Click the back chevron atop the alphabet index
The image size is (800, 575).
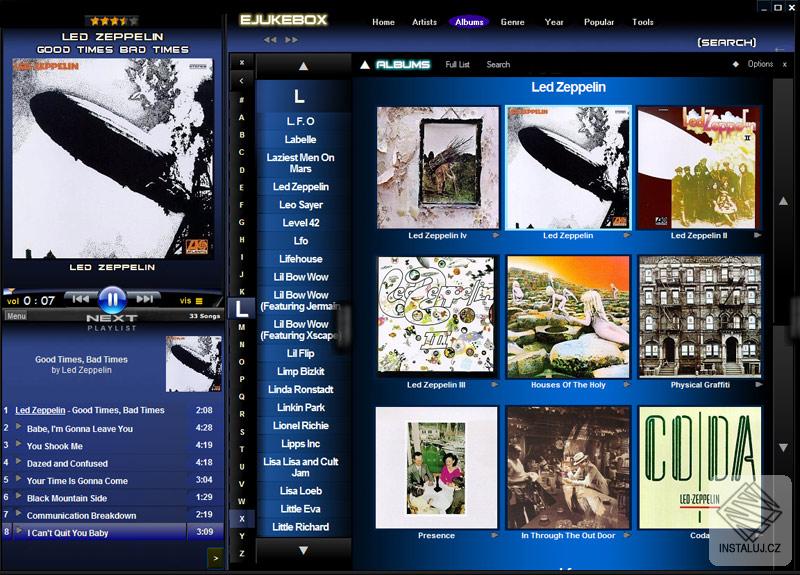pos(242,80)
